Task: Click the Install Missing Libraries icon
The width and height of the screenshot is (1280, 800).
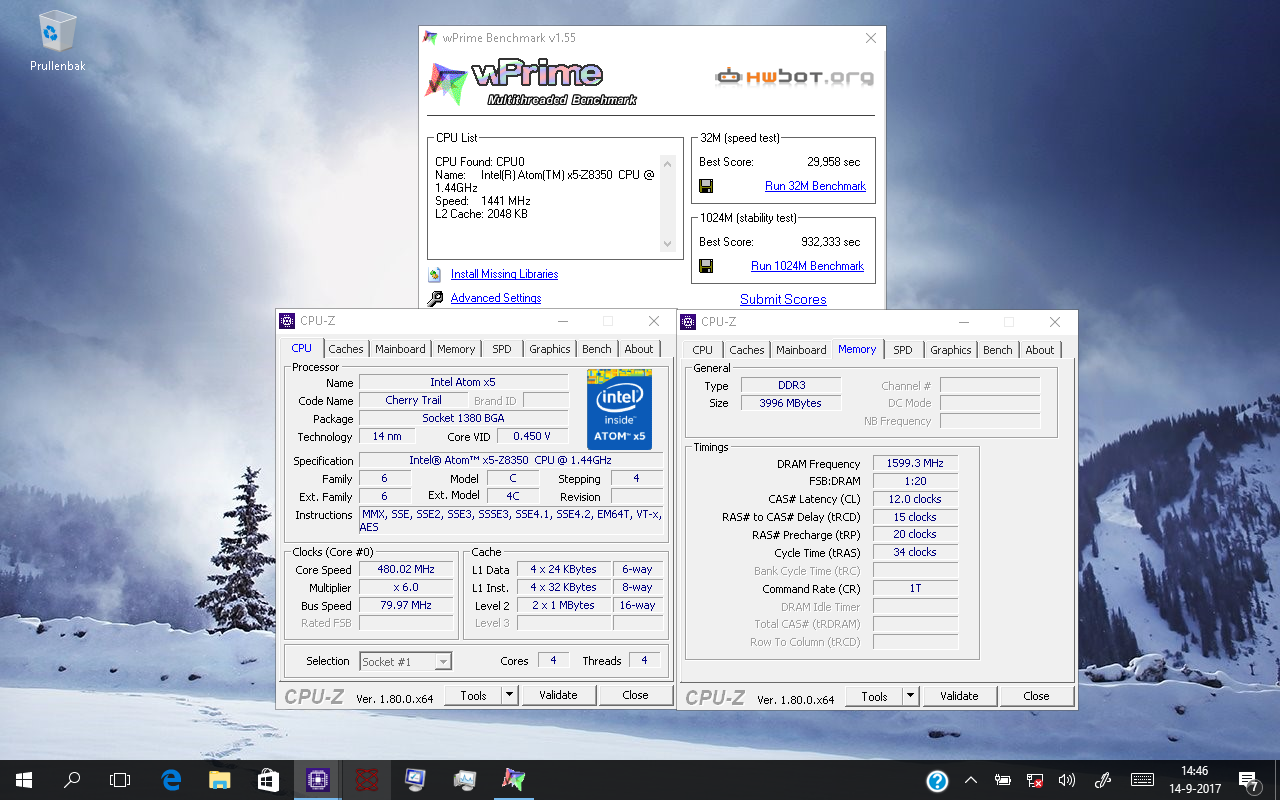Action: pos(435,274)
